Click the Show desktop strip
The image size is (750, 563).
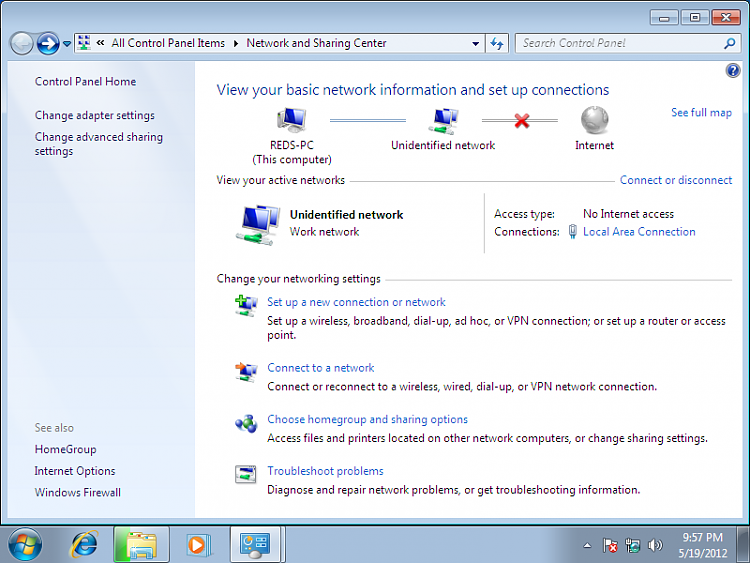point(743,544)
